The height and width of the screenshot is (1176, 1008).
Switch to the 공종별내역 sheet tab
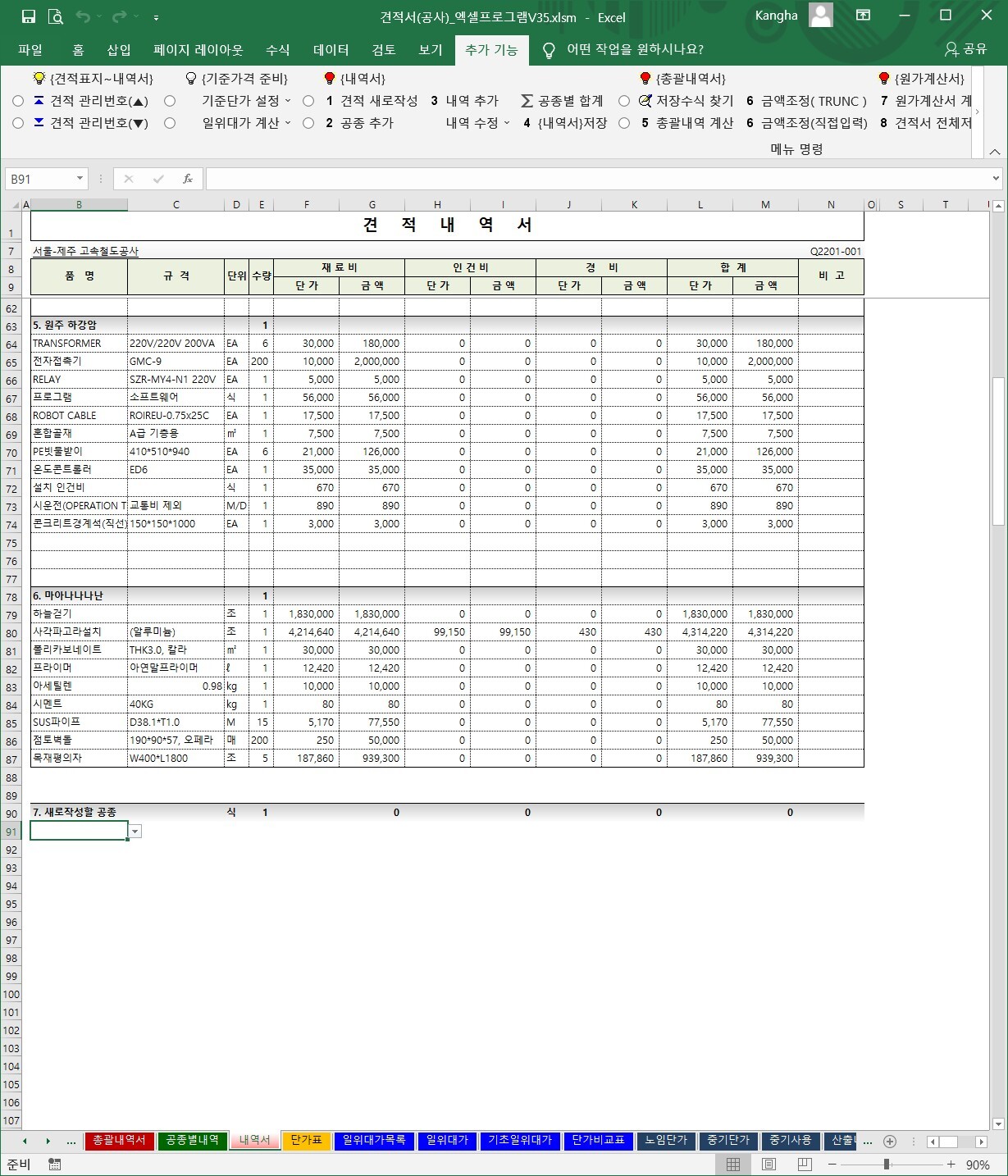pos(192,1141)
